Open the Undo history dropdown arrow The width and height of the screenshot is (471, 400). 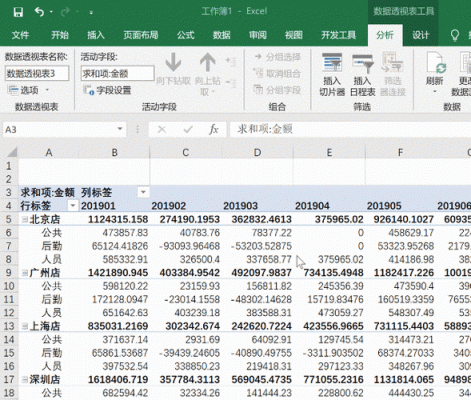51,12
